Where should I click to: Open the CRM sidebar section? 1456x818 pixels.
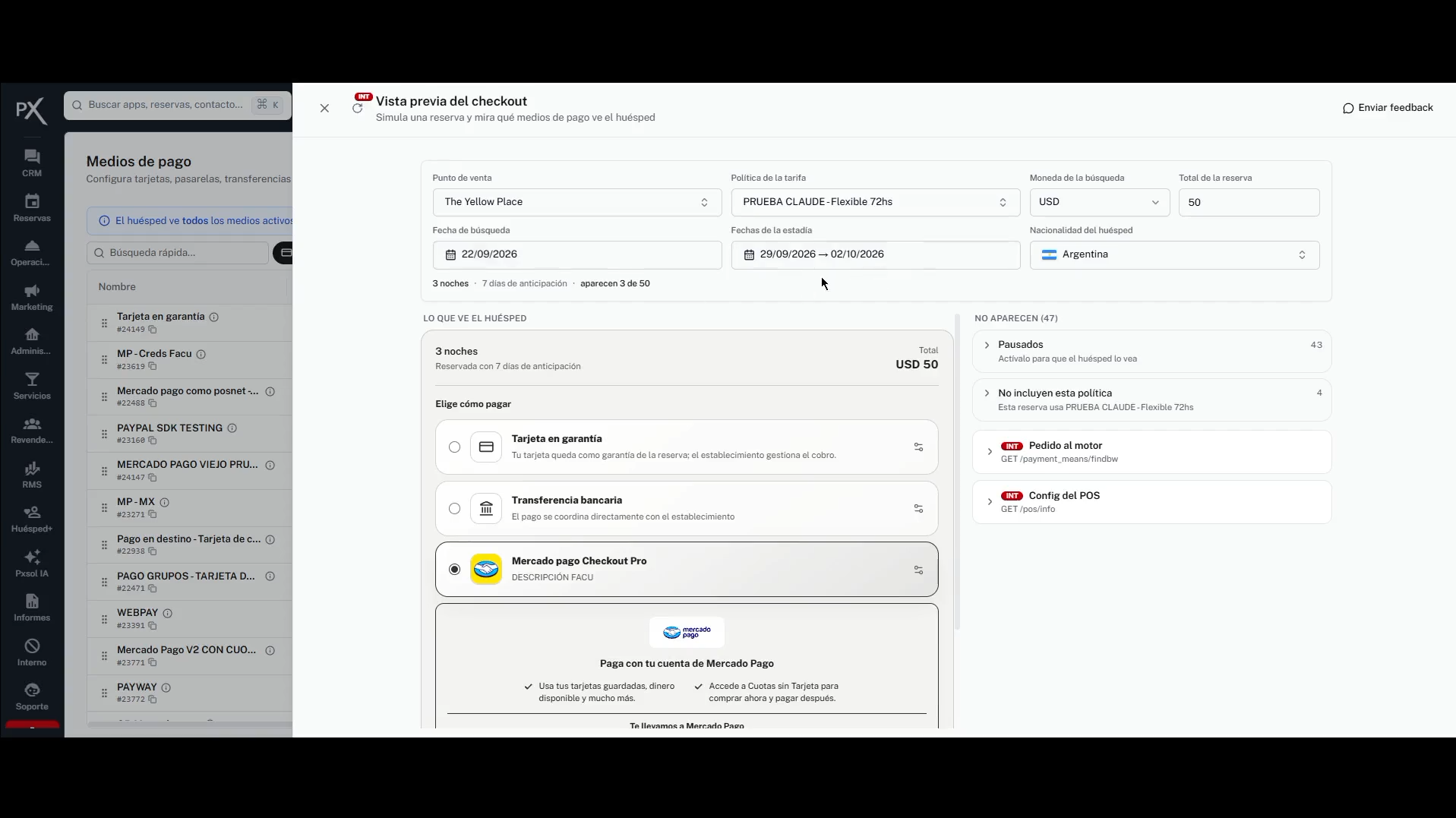[x=32, y=163]
